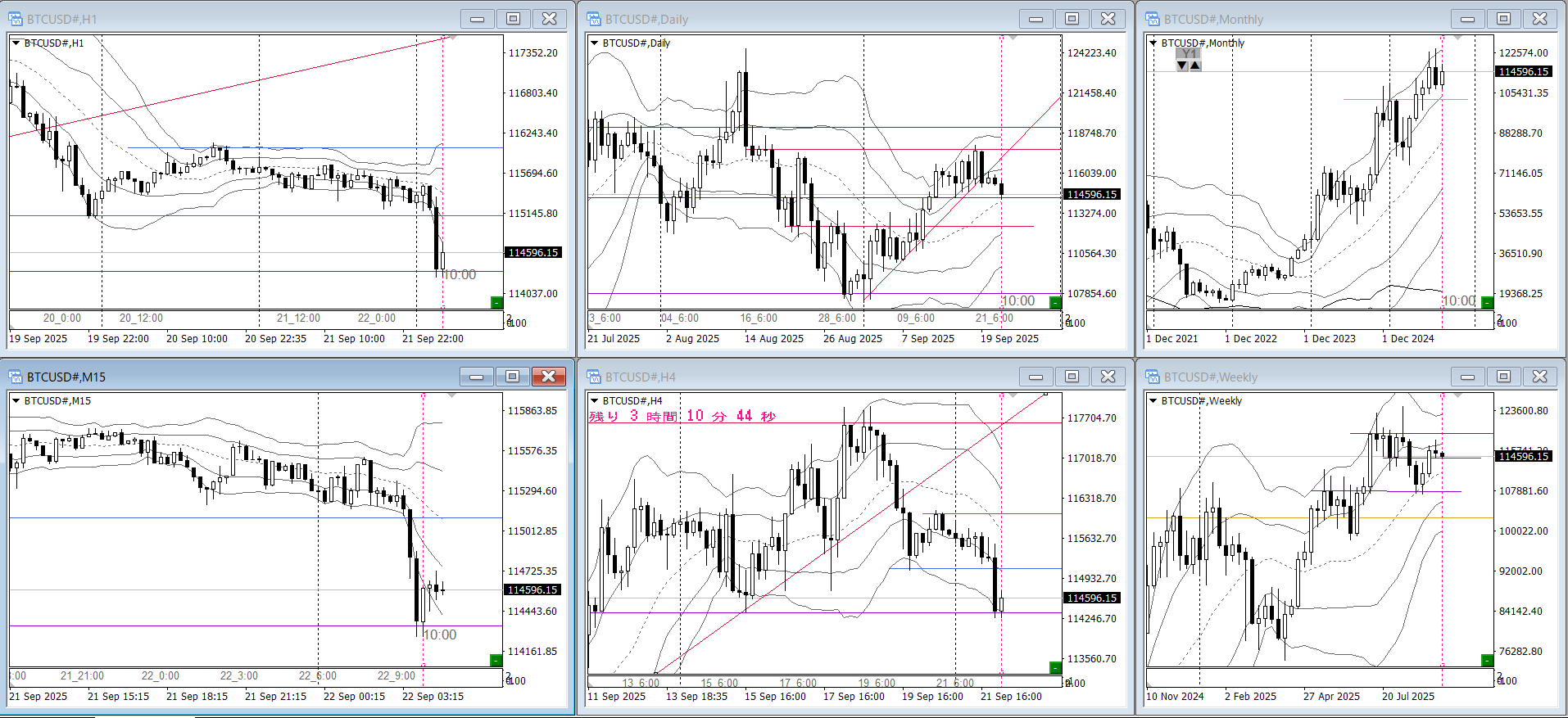Click the 114596.15 price label on Daily chart

[1091, 194]
